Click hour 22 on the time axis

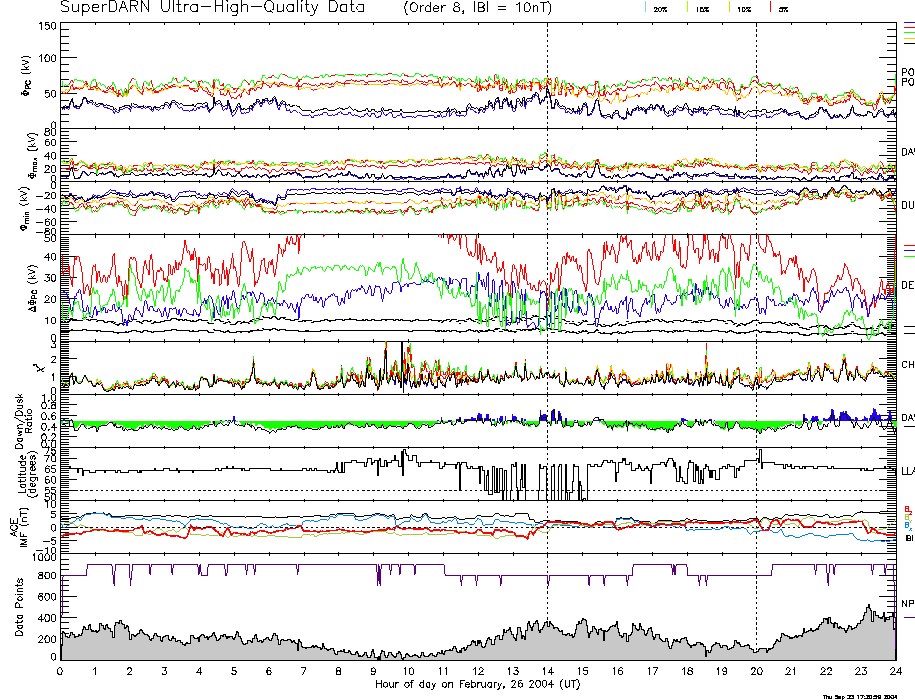tap(826, 671)
